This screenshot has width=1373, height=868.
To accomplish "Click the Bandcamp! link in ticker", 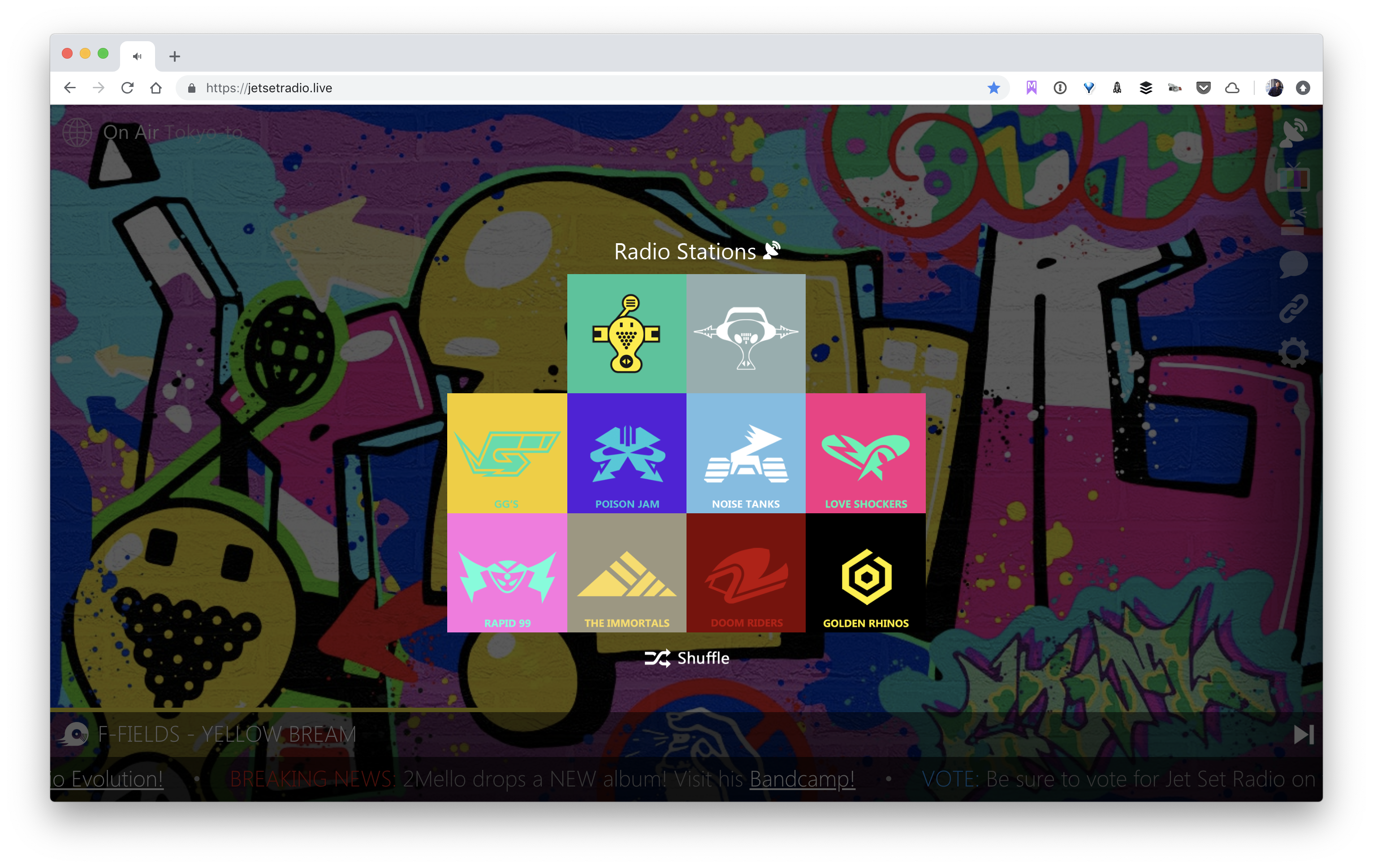I will coord(802,779).
